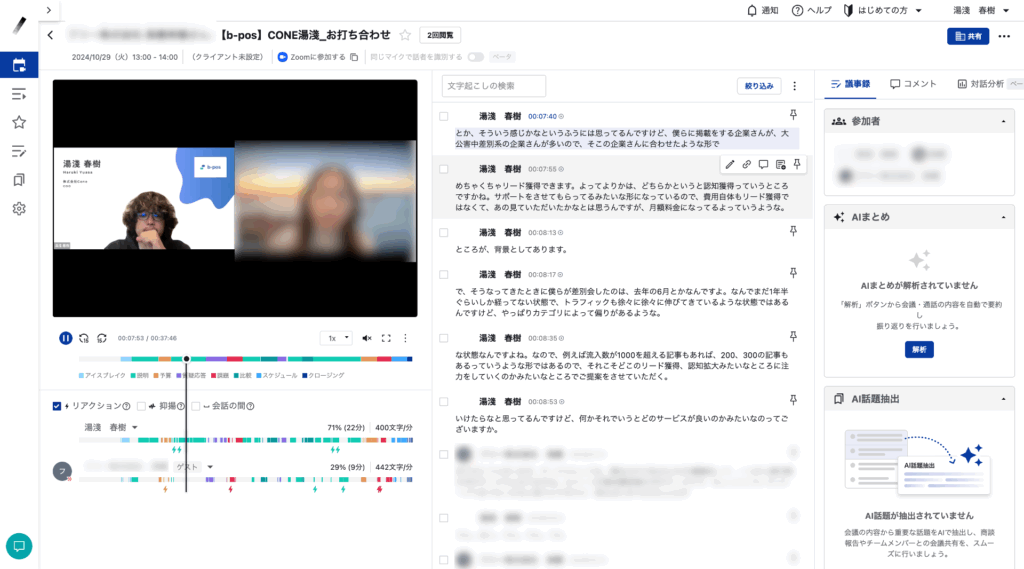Image resolution: width=1024 pixels, height=569 pixels.
Task: Click the 文字起こしの検索 search field
Action: point(494,86)
